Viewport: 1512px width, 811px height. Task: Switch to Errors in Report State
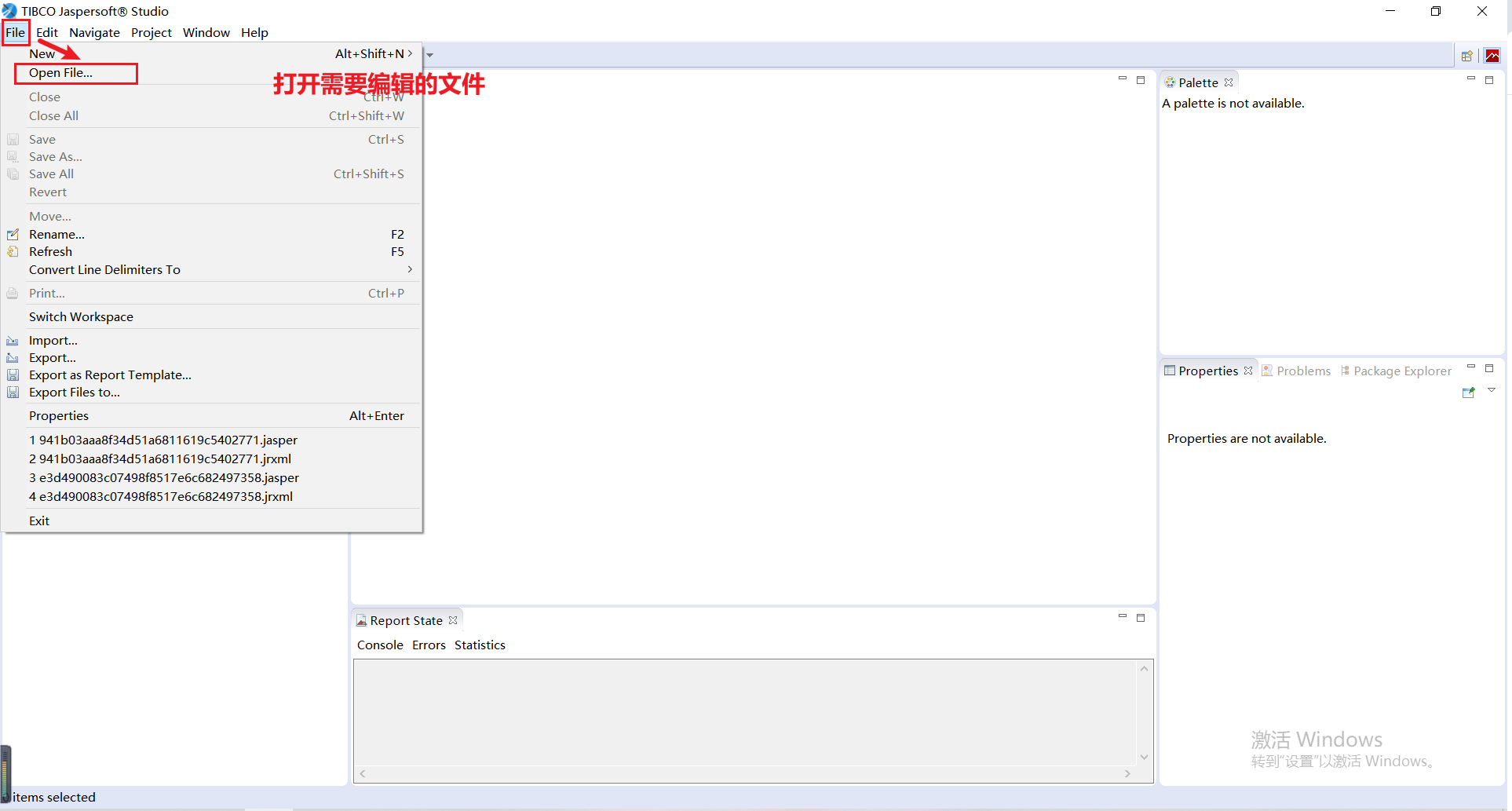(x=429, y=645)
